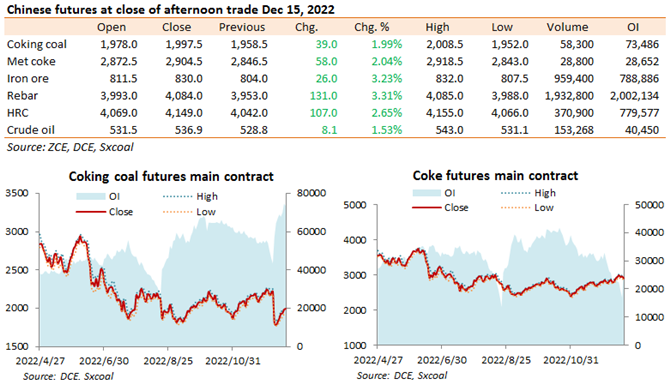Screen dimensions: 670x380
Task: Click the Open column header
Action: (x=112, y=27)
